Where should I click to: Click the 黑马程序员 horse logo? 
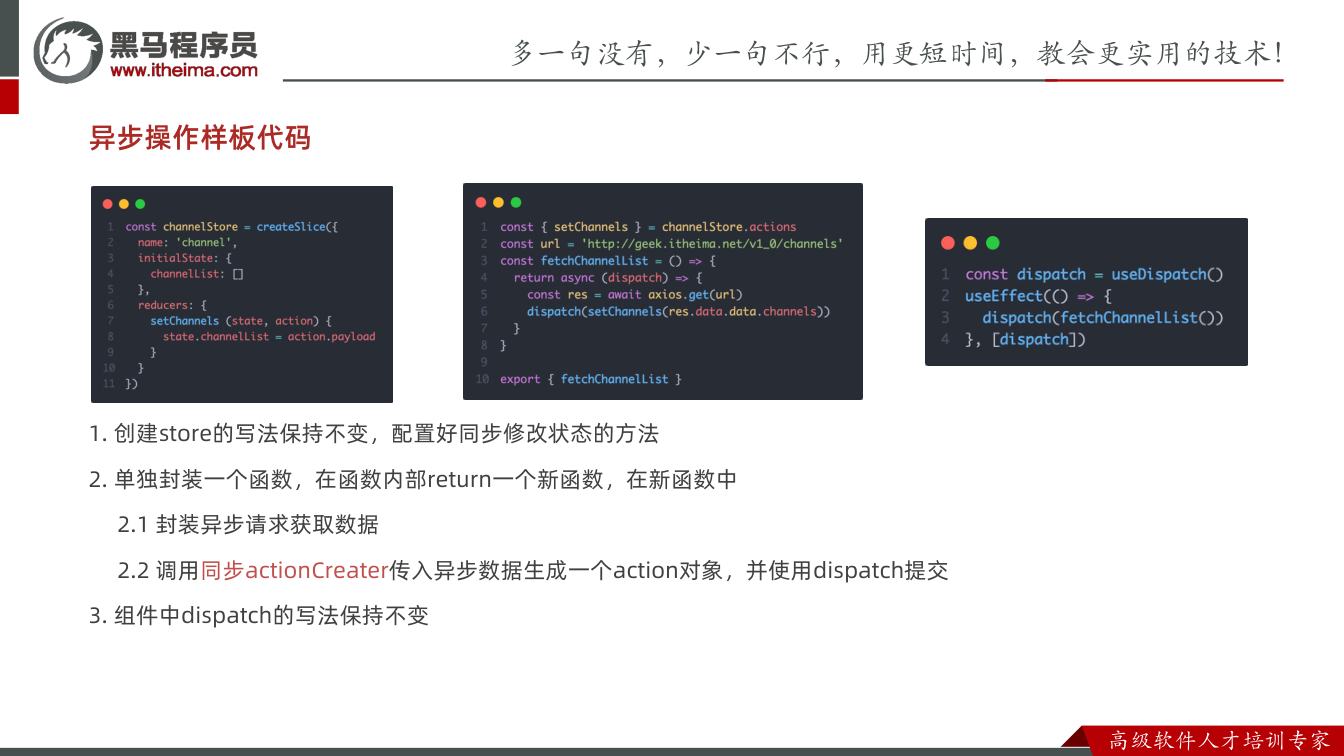(68, 50)
